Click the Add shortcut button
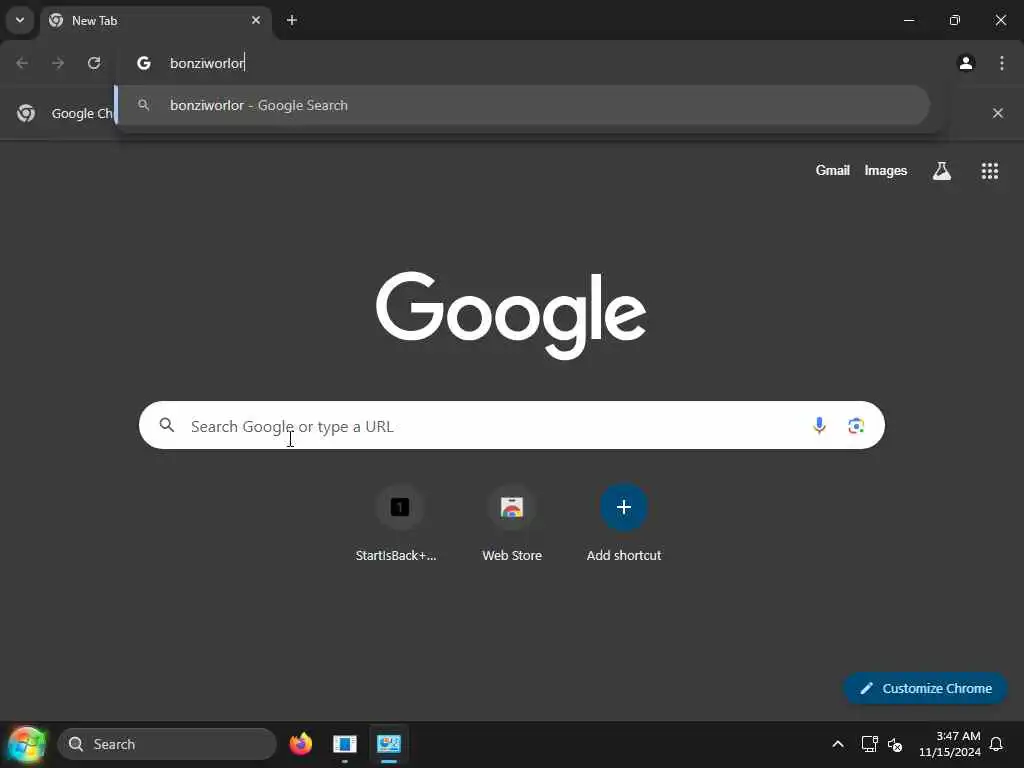1024x768 pixels. tap(624, 522)
